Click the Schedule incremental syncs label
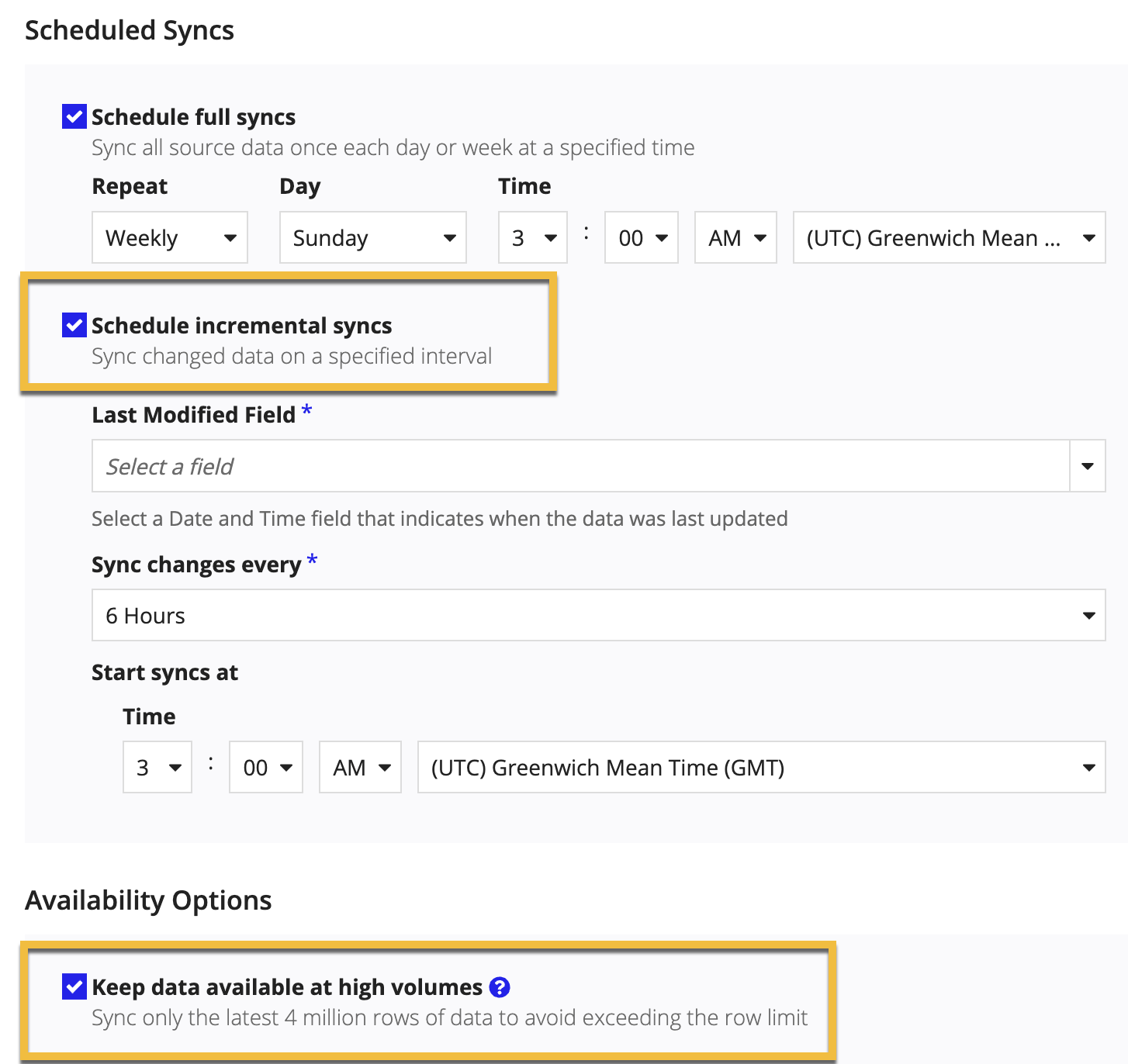1128x1064 pixels. (x=242, y=326)
